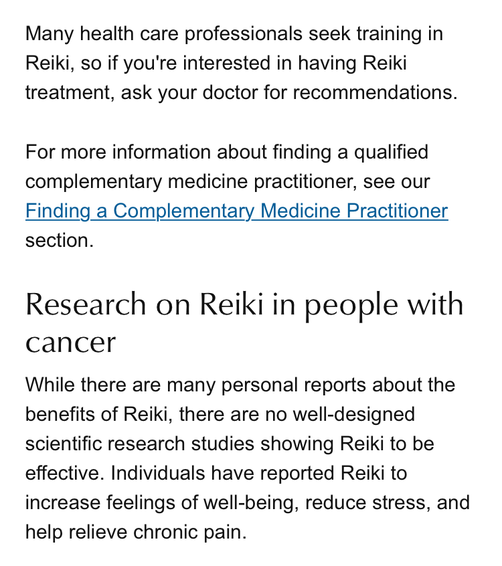Click the "Research on Reiki in people with cancer" heading
This screenshot has width=502, height=566.
pos(244,323)
